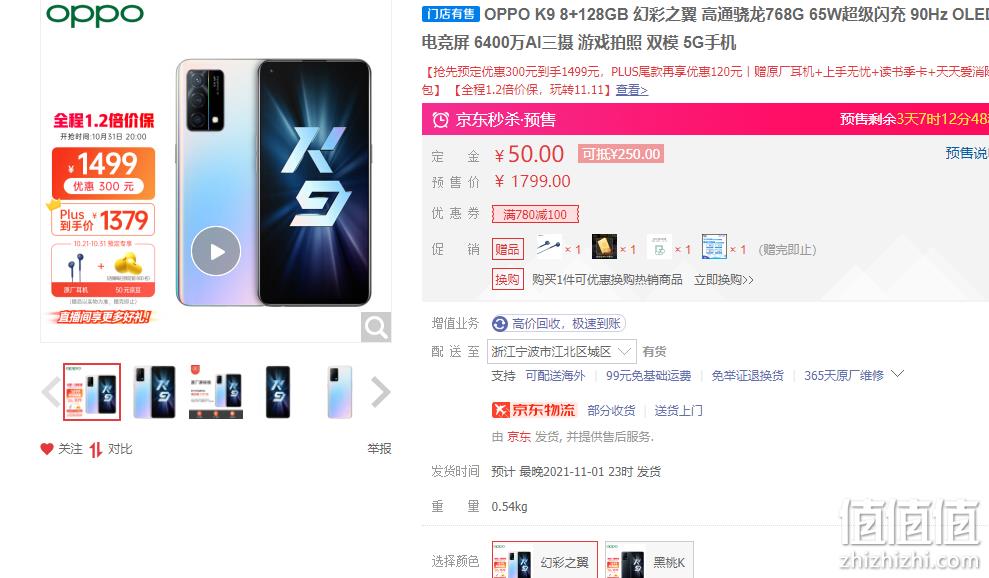Select the 黑桃K color option
The width and height of the screenshot is (989, 578).
[x=649, y=560]
